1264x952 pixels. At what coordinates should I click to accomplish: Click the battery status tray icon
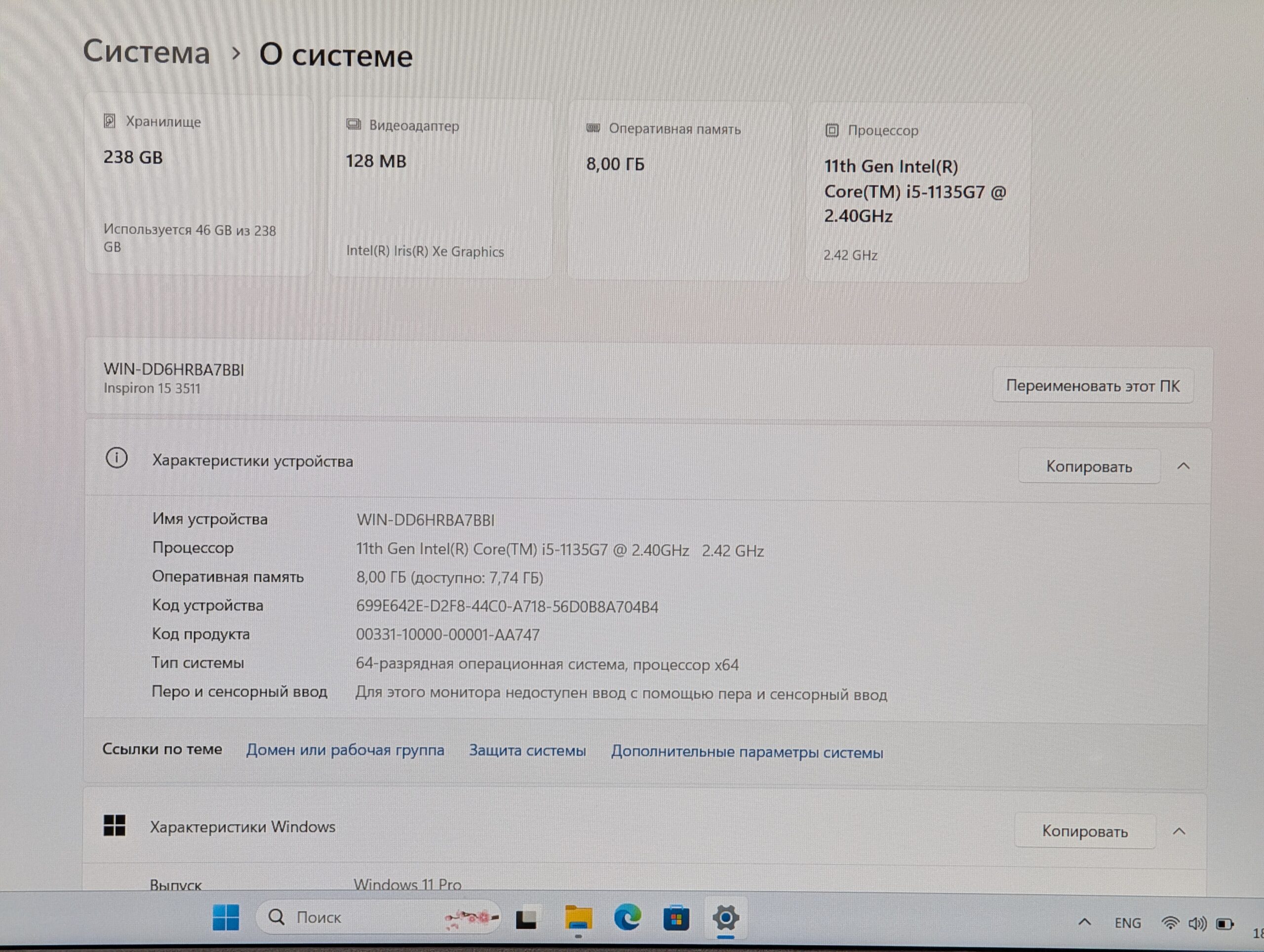(x=1224, y=924)
